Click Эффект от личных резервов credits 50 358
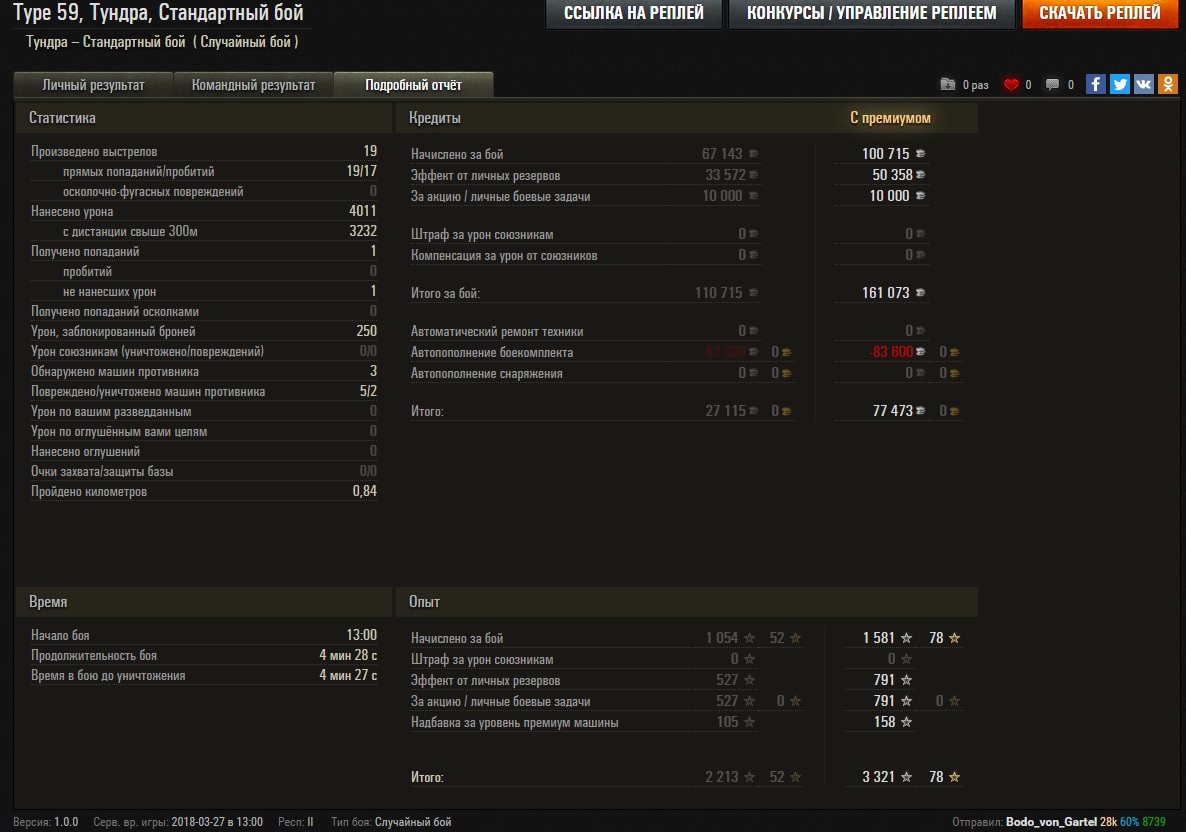The height and width of the screenshot is (832, 1186). [x=893, y=175]
